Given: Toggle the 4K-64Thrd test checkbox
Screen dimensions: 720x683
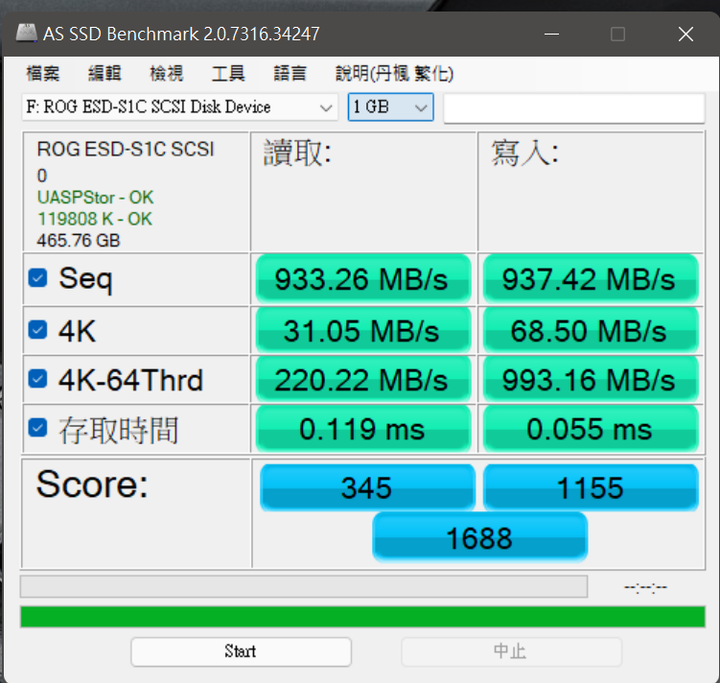Looking at the screenshot, I should [x=38, y=379].
